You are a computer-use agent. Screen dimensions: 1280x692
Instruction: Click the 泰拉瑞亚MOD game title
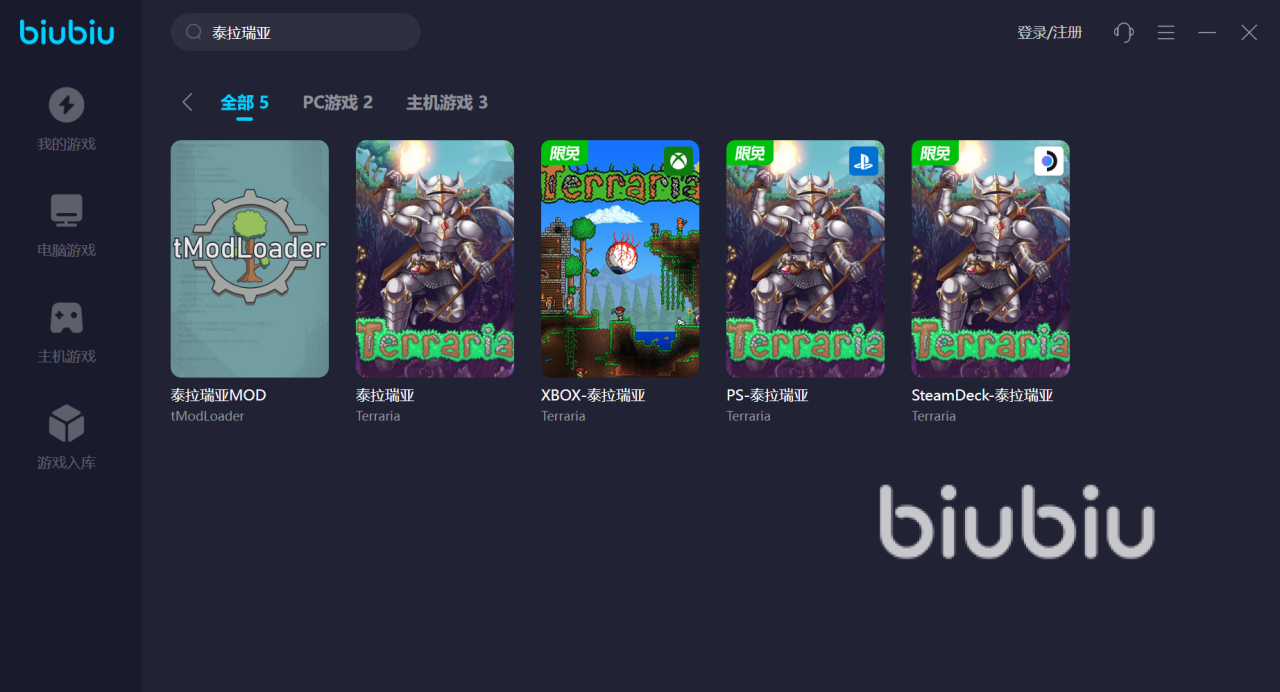tap(219, 395)
